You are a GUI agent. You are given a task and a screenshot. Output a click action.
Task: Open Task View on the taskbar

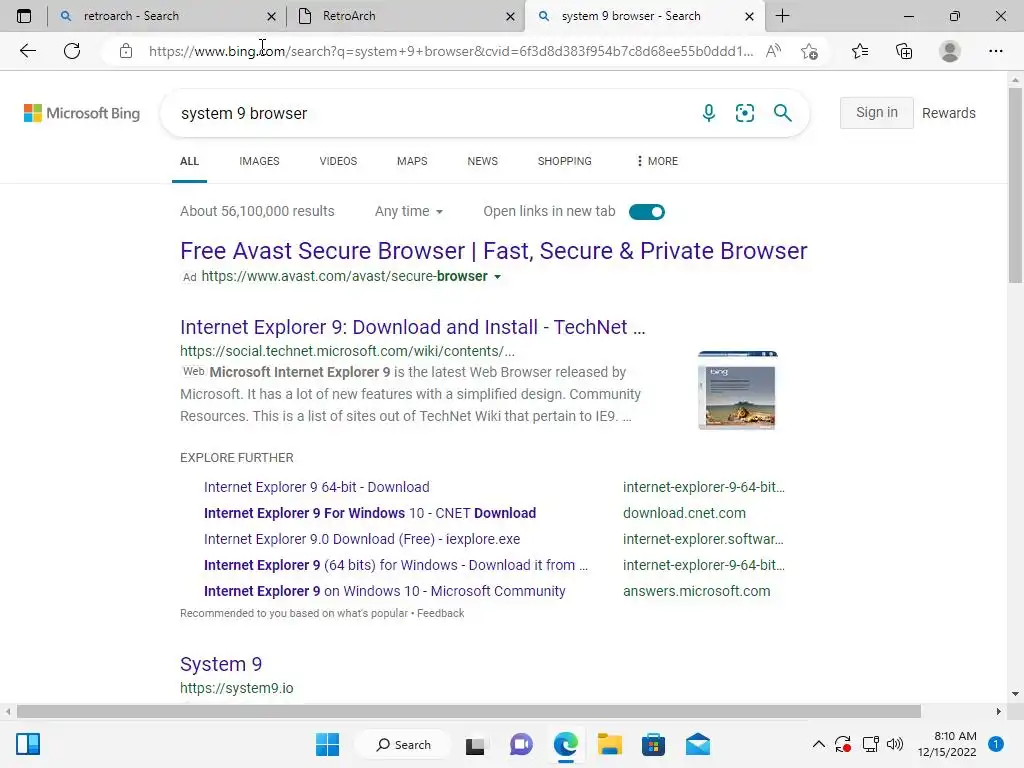point(475,745)
